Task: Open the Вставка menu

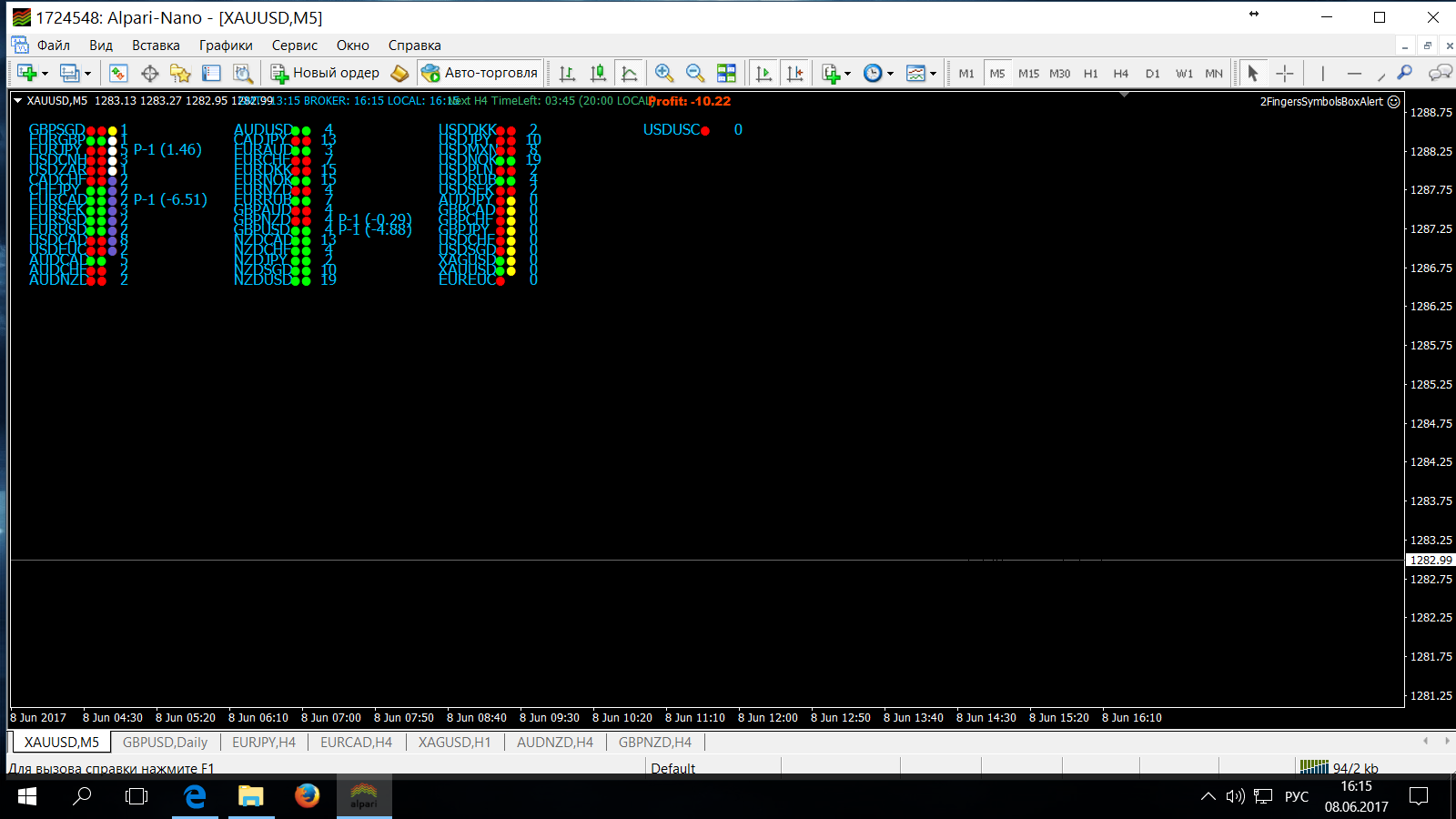Action: [x=156, y=45]
